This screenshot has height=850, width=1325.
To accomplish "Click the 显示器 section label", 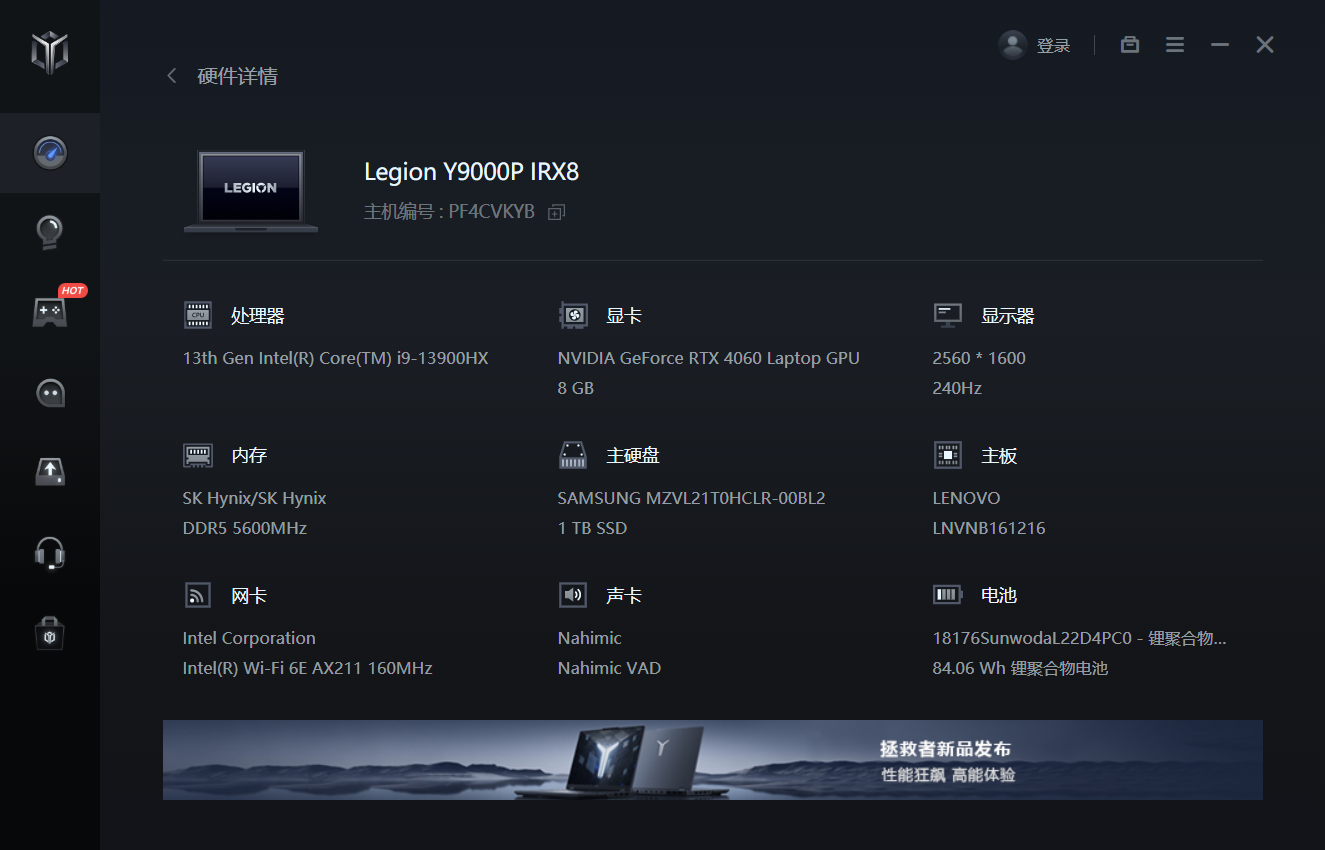I will coord(1007,316).
